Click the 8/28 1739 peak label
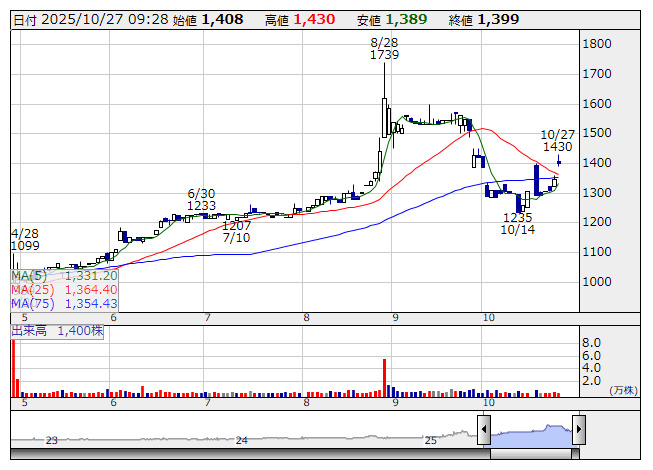This screenshot has width=653, height=470. pos(384,48)
